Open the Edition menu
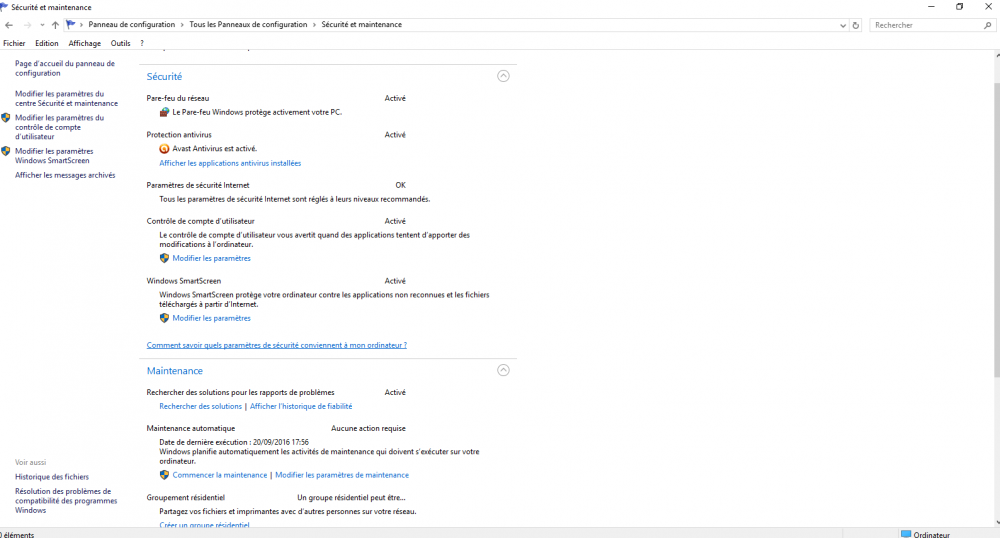The height and width of the screenshot is (538, 1000). point(47,43)
